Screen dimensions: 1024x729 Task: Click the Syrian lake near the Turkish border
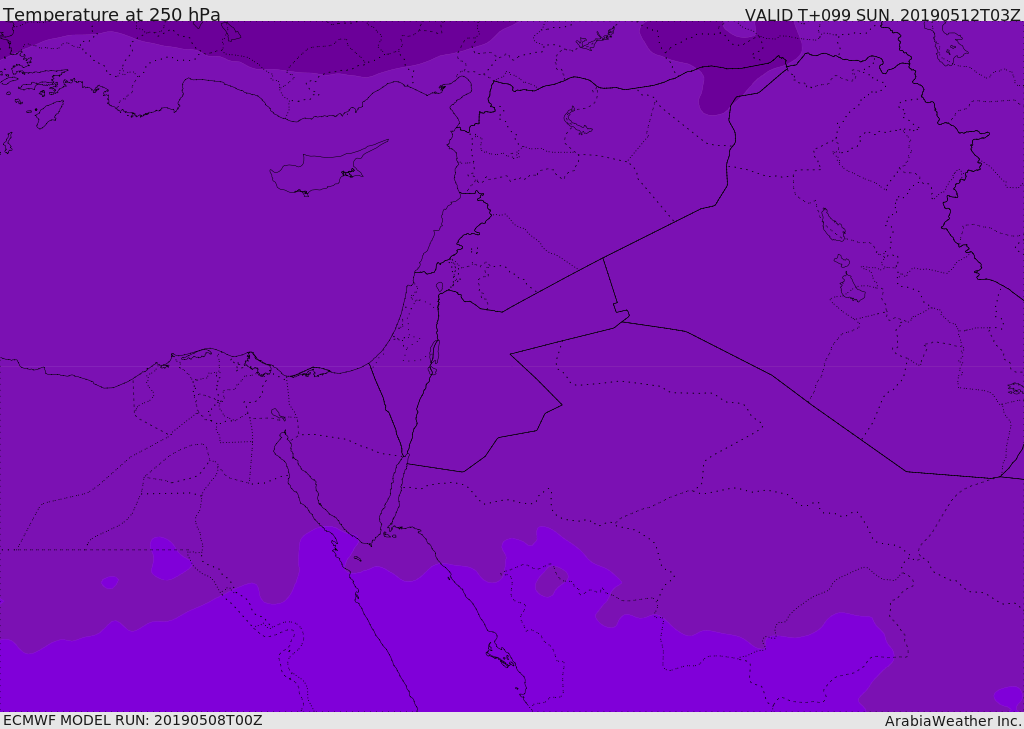[x=577, y=121]
